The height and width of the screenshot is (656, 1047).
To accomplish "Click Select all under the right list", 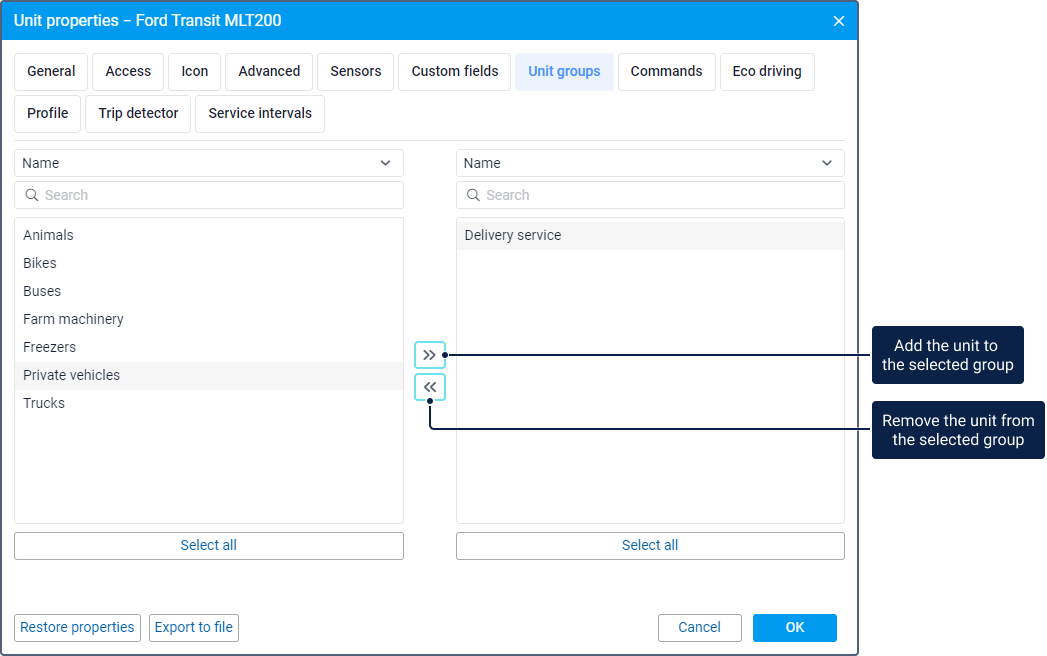I will (650, 546).
